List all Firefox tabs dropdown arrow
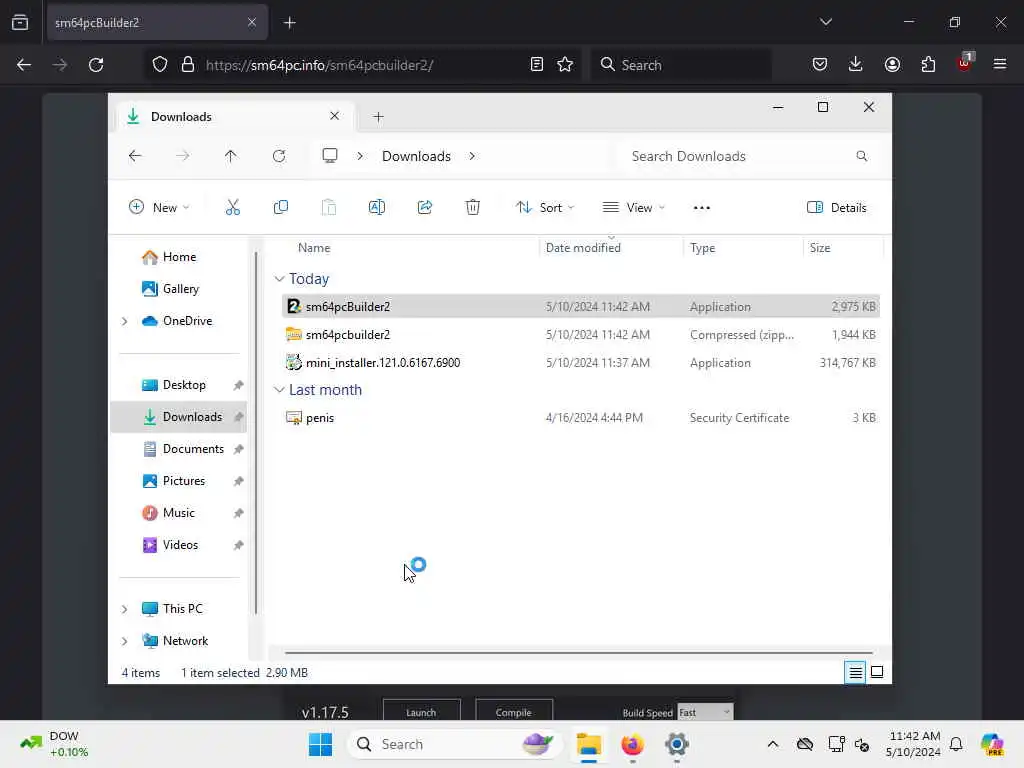This screenshot has height=768, width=1024. click(825, 22)
